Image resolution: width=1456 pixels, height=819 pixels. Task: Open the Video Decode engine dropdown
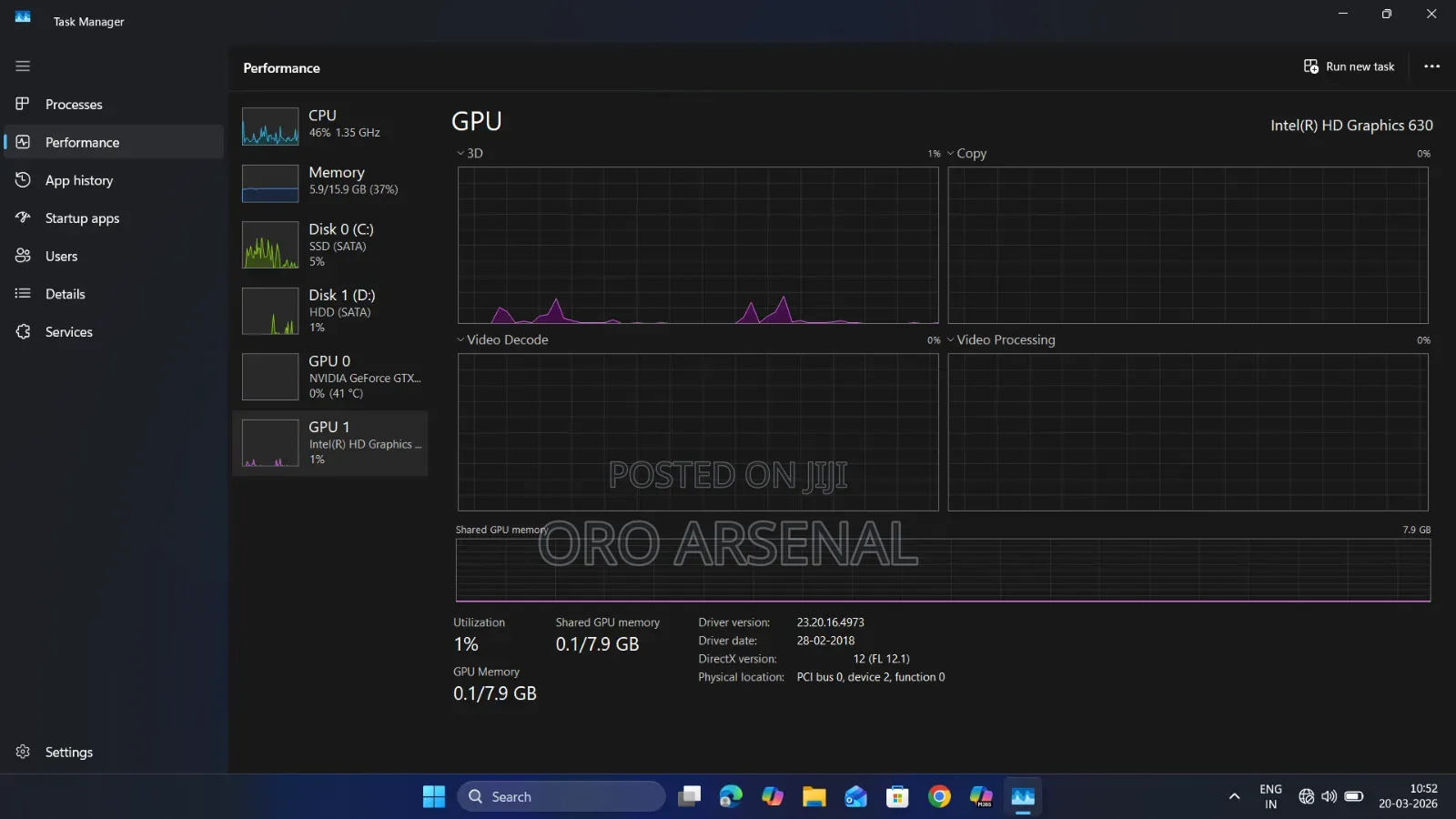(x=502, y=340)
